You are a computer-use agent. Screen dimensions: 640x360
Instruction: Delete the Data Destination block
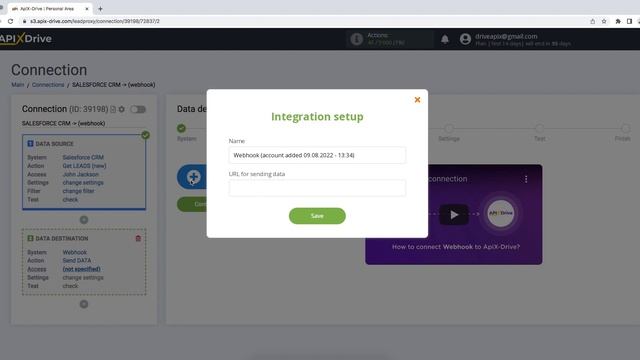(x=138, y=238)
